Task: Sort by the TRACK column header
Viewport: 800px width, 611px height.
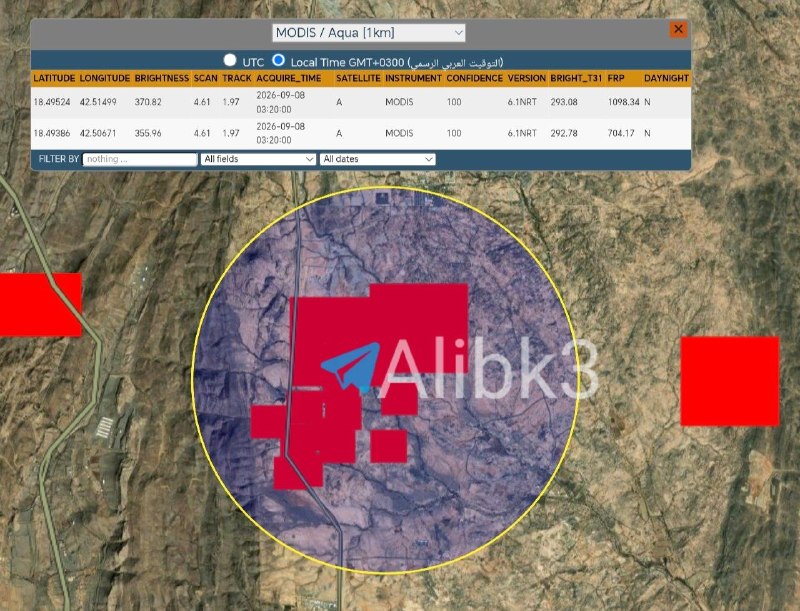Action: 237,79
